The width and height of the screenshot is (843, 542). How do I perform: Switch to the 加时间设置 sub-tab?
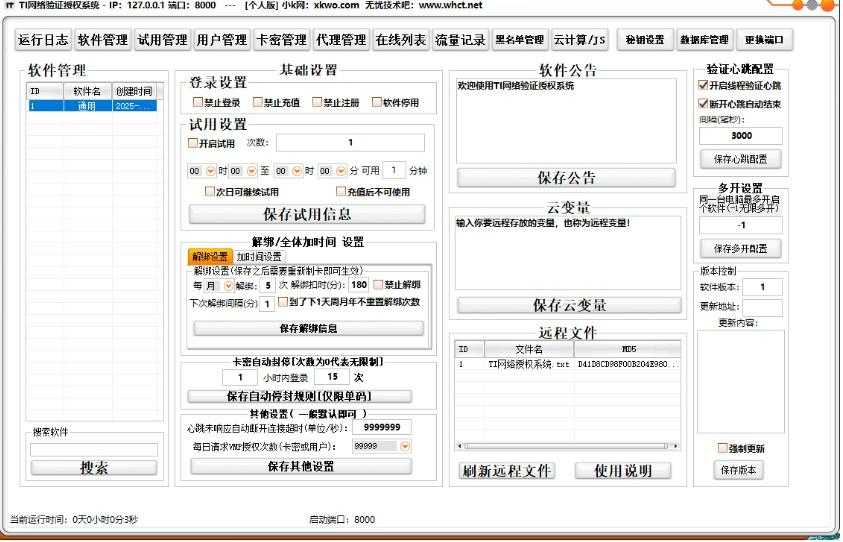click(258, 257)
